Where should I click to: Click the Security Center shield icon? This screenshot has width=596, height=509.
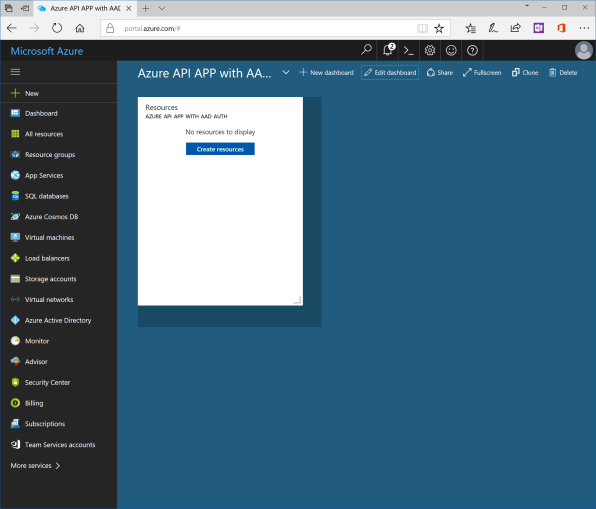click(15, 382)
